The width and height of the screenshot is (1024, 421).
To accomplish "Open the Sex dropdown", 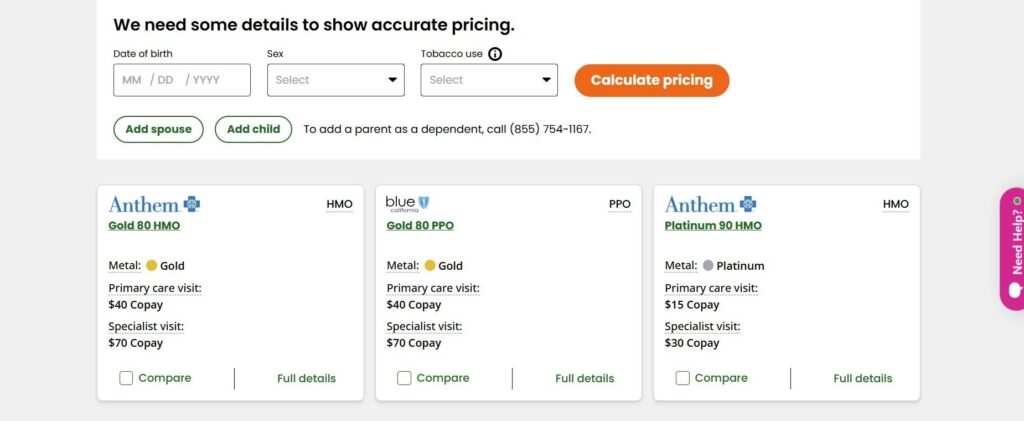I will (336, 80).
